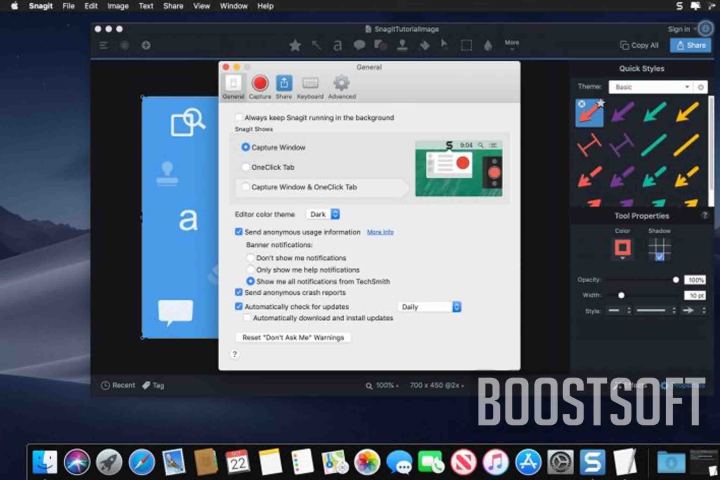Pick the yellow arrow quick style
Image resolution: width=720 pixels, height=480 pixels.
pos(687,112)
